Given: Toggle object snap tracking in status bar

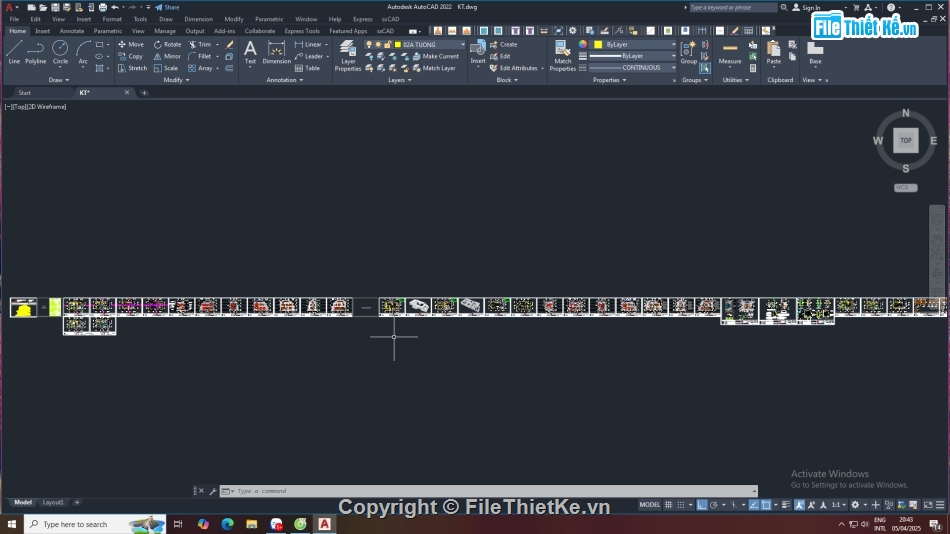Looking at the screenshot, I should click(x=754, y=504).
